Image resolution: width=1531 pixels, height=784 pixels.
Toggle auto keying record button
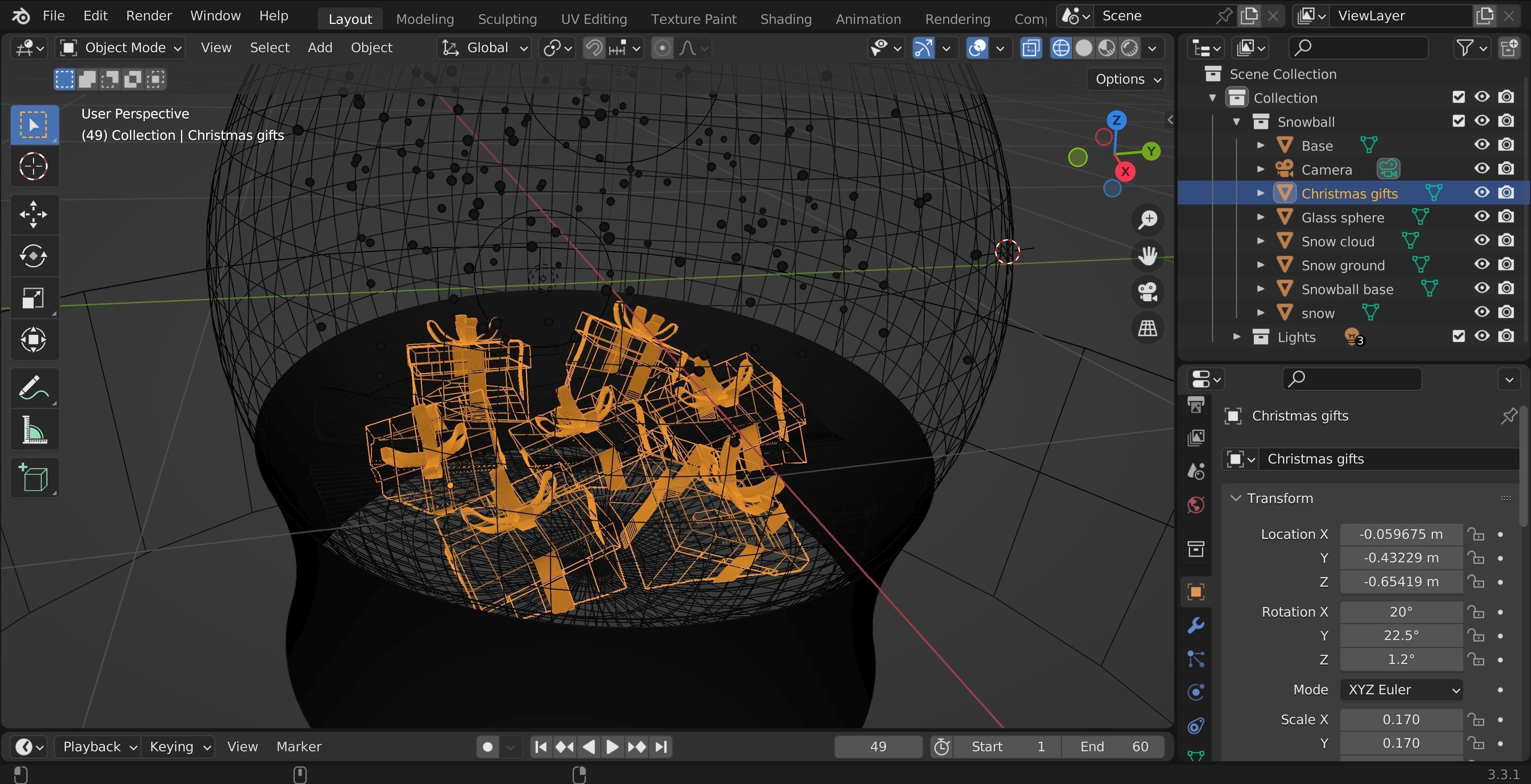[x=487, y=747]
